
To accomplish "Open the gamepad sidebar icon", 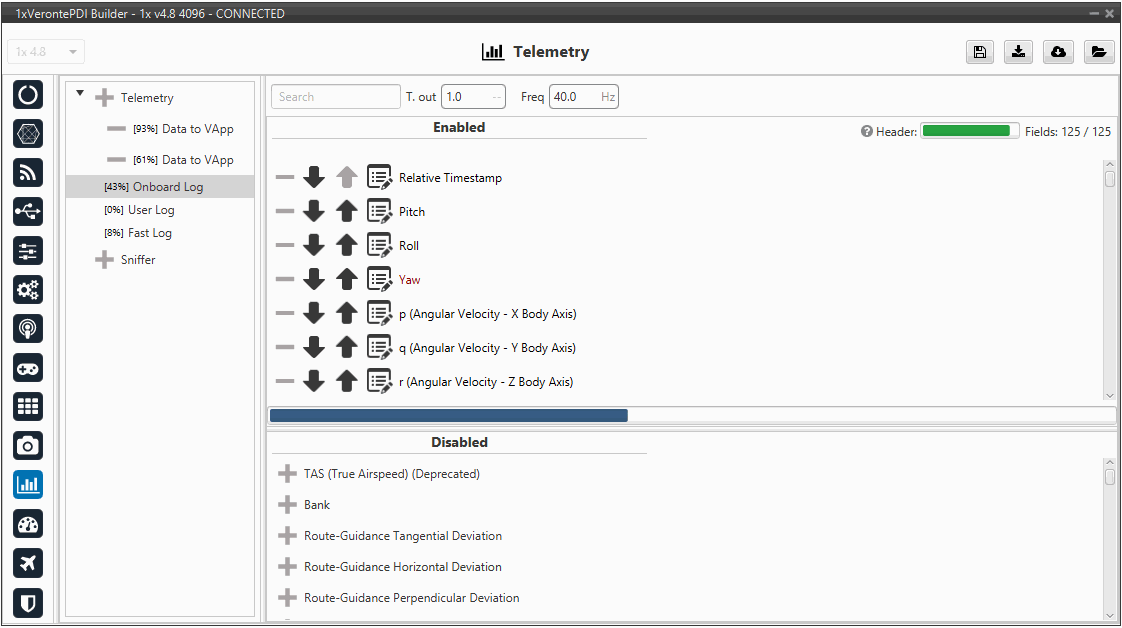I will [28, 368].
